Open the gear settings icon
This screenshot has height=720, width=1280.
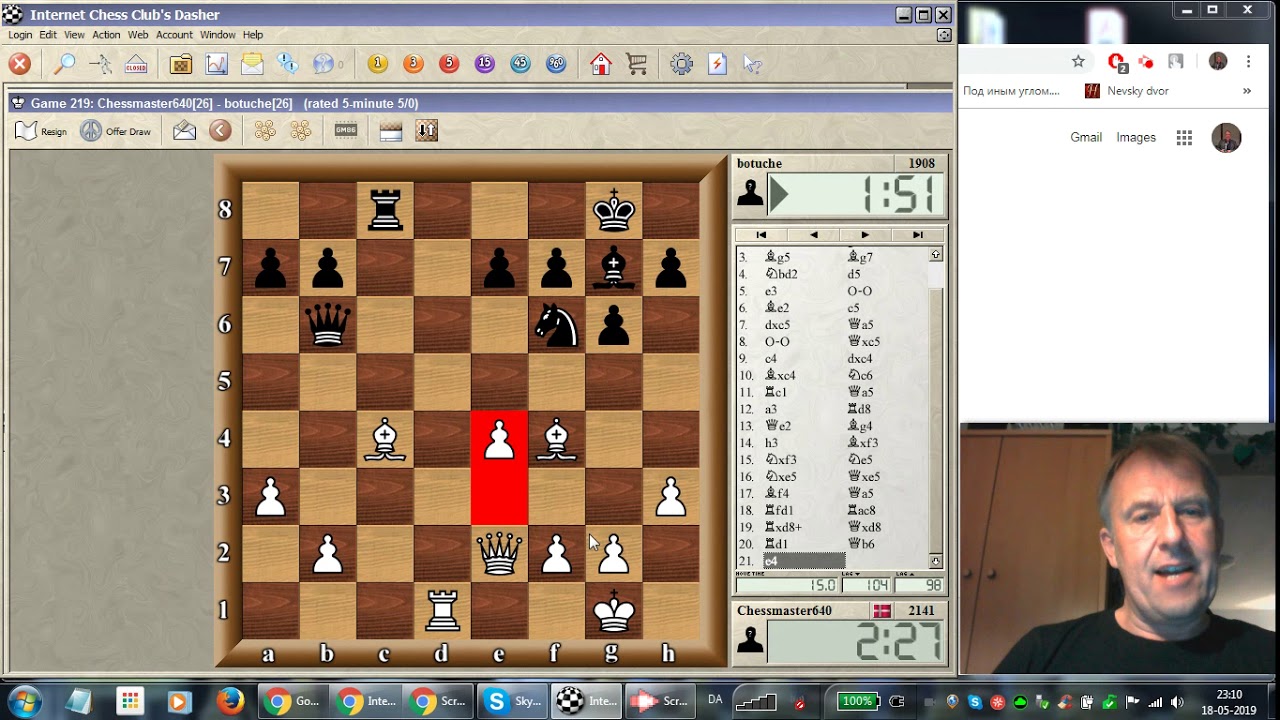coord(681,64)
